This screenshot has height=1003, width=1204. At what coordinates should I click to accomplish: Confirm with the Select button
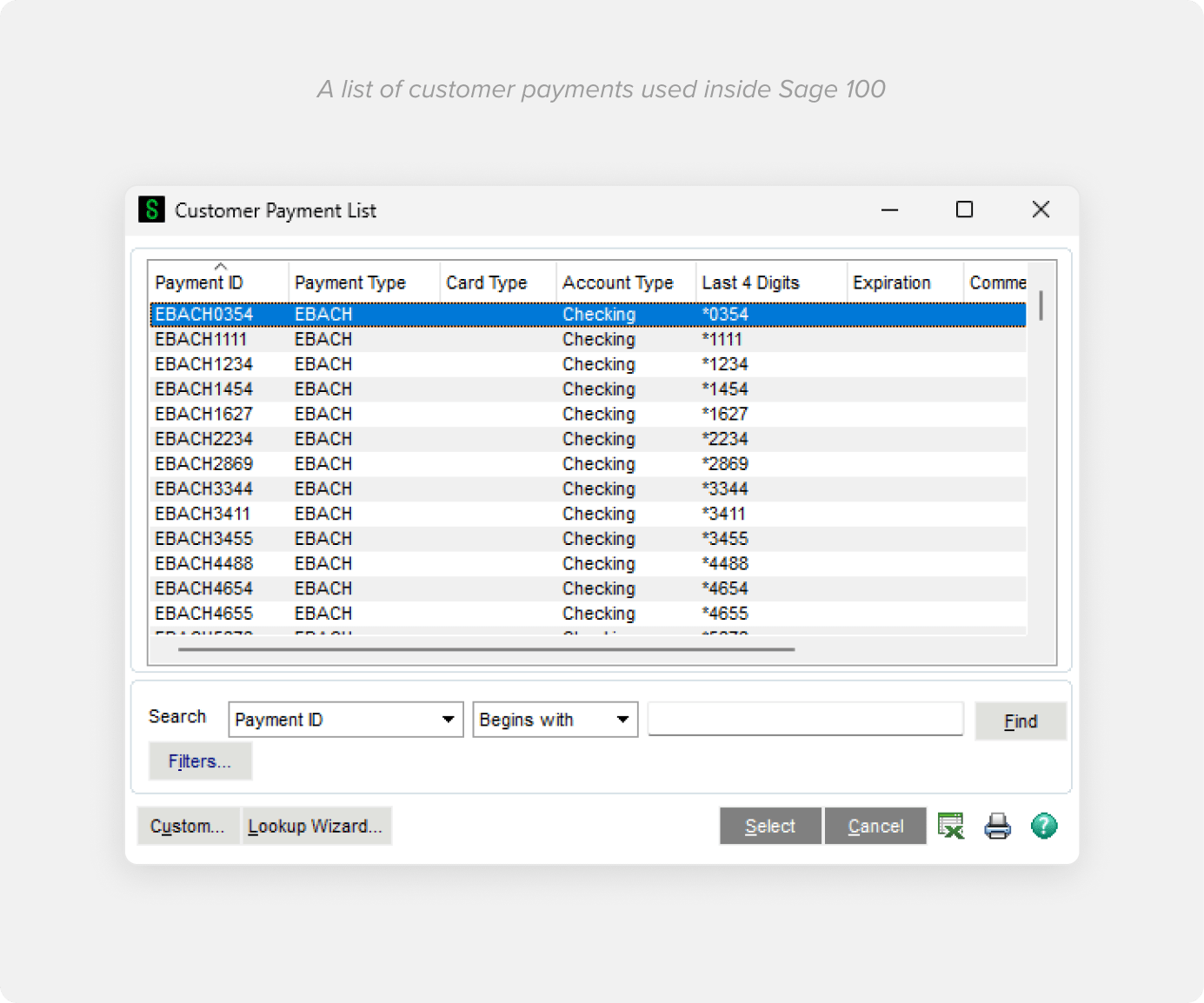click(x=770, y=826)
